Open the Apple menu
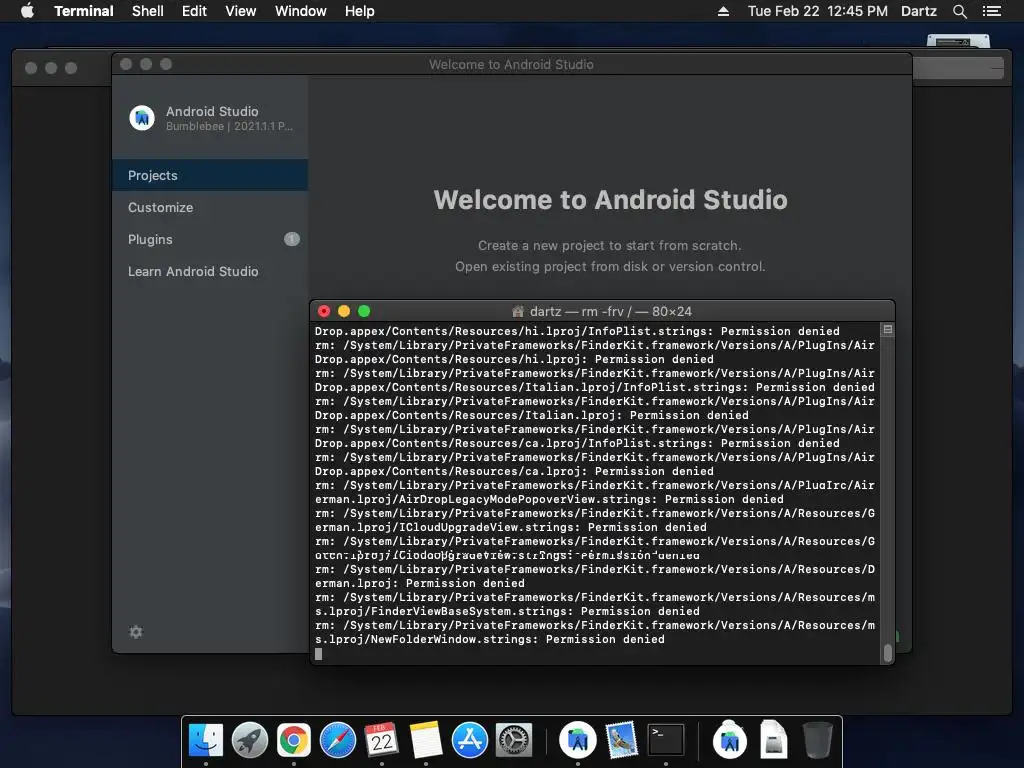The image size is (1024, 768). 27,11
